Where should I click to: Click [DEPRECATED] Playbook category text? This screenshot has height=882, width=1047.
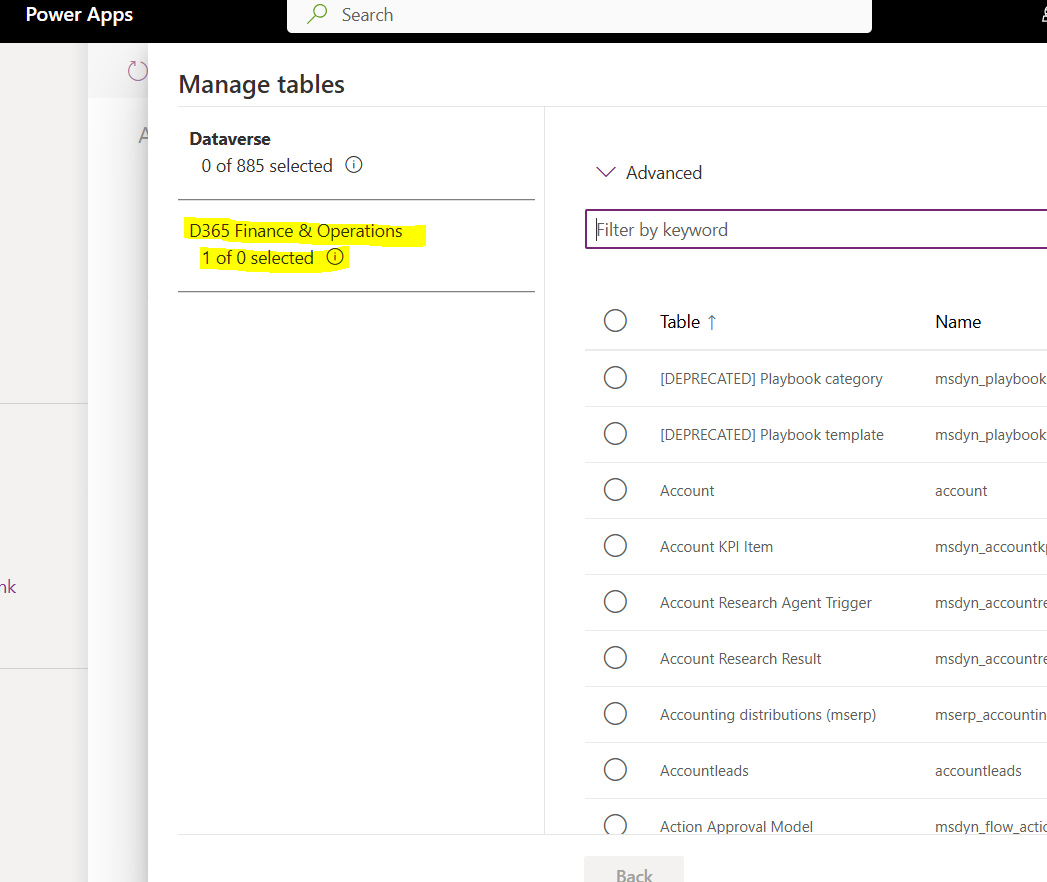click(771, 379)
